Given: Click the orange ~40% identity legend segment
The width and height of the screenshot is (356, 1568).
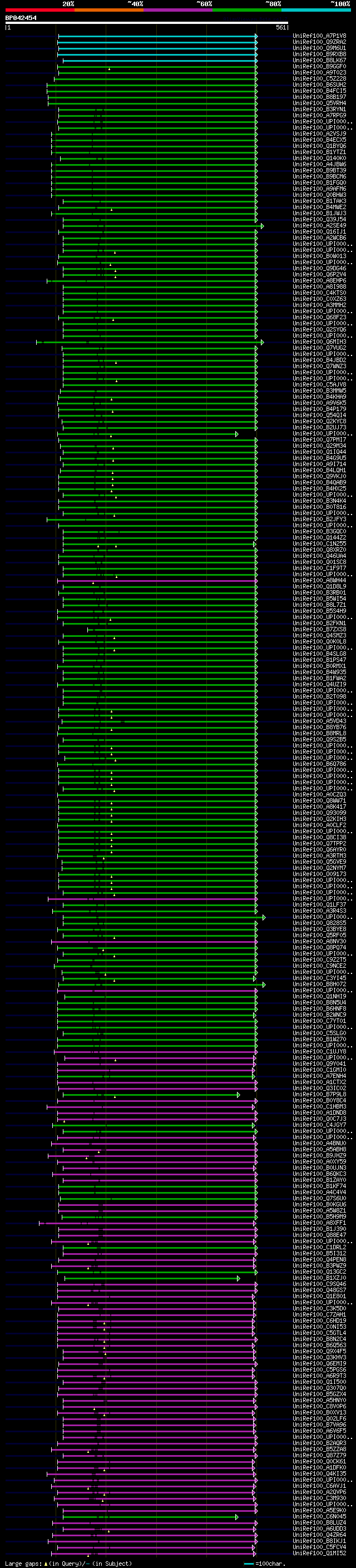Looking at the screenshot, I should tap(109, 11).
